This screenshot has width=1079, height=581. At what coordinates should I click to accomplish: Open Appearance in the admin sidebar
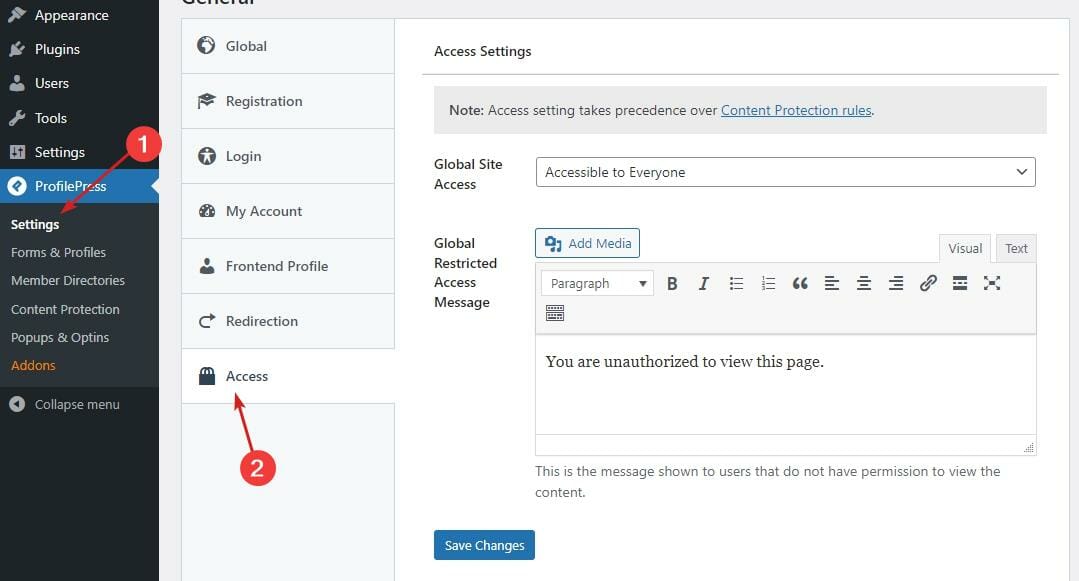point(79,15)
